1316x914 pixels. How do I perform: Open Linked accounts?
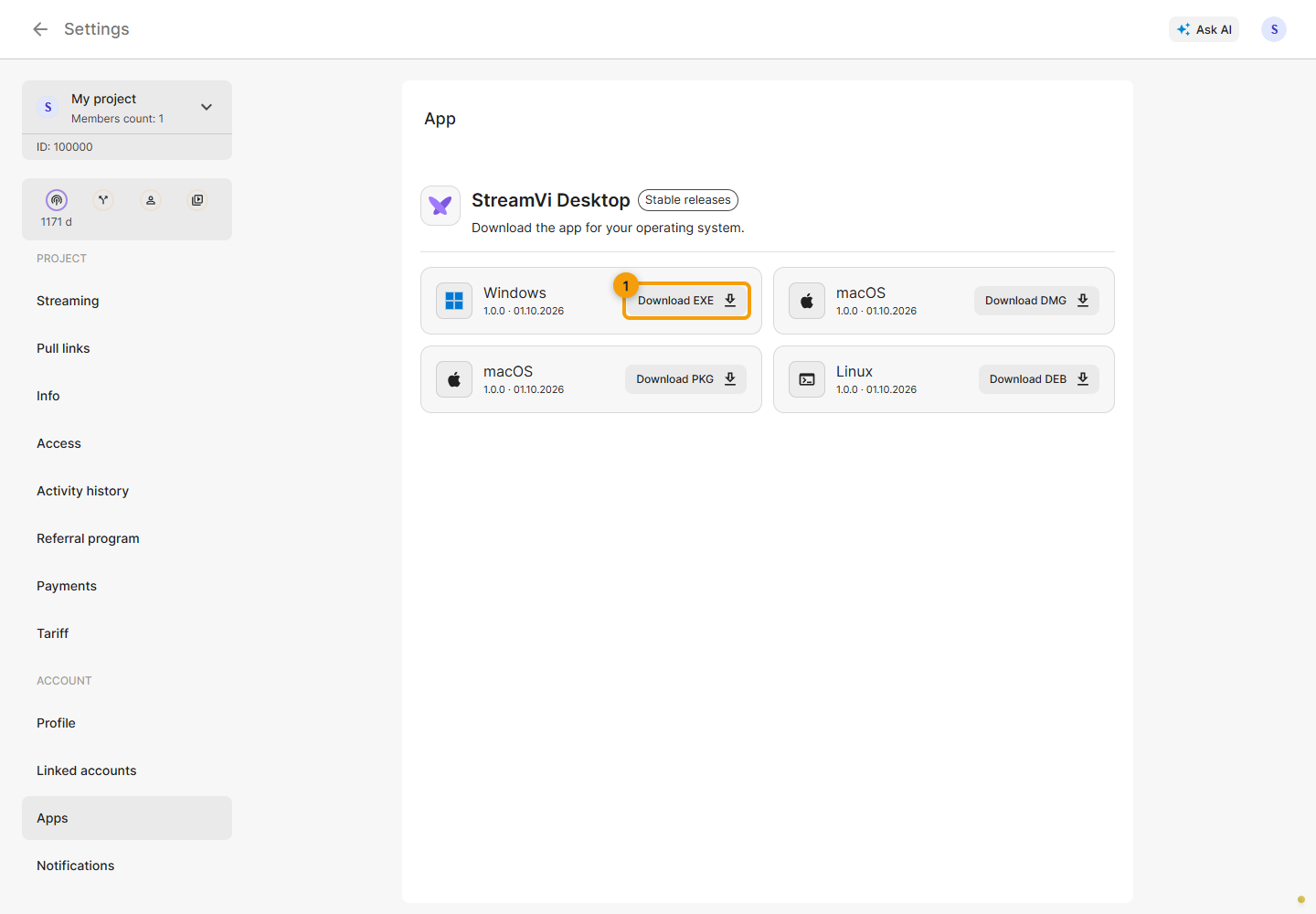(x=127, y=771)
